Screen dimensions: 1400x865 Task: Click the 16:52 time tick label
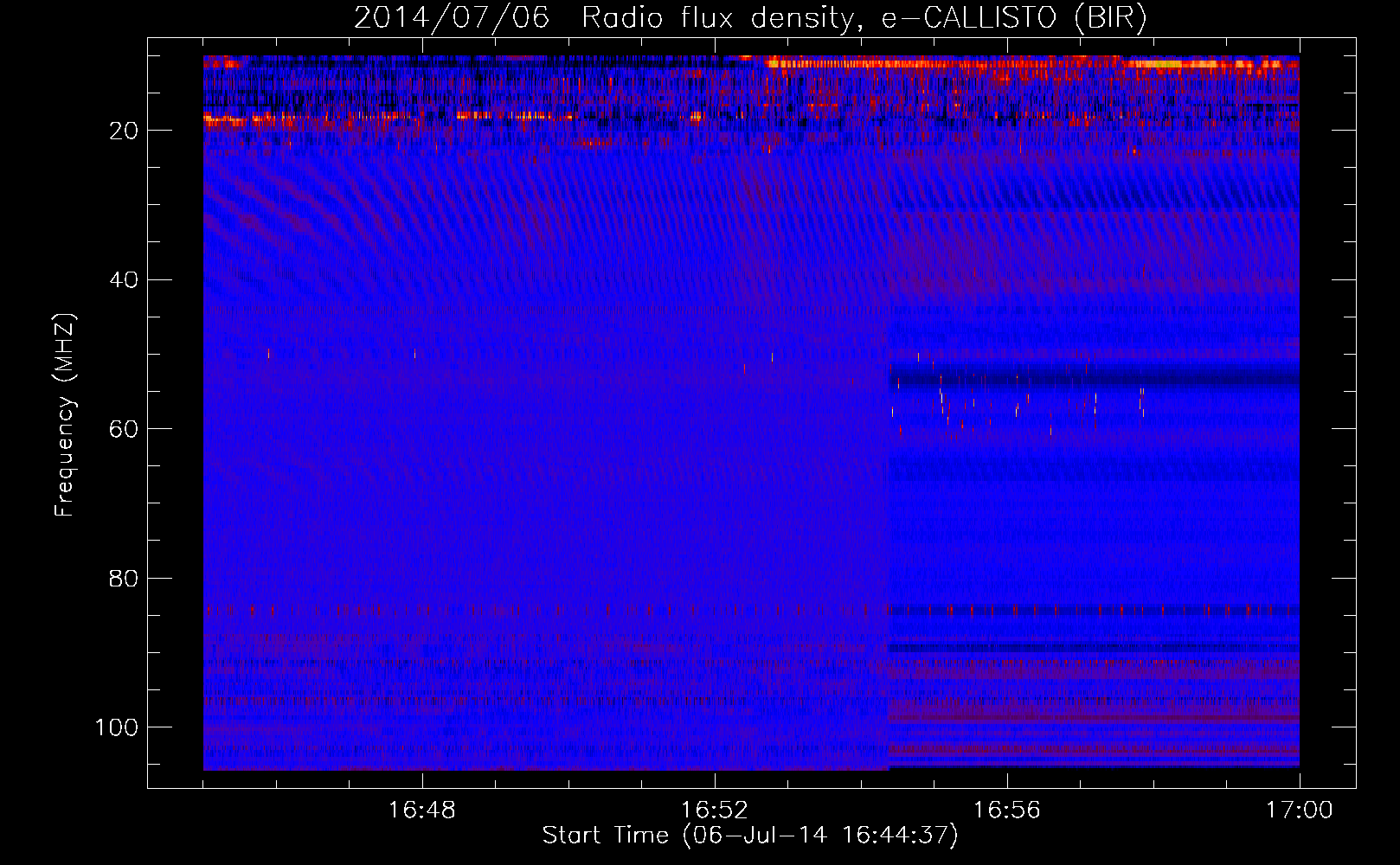click(714, 811)
